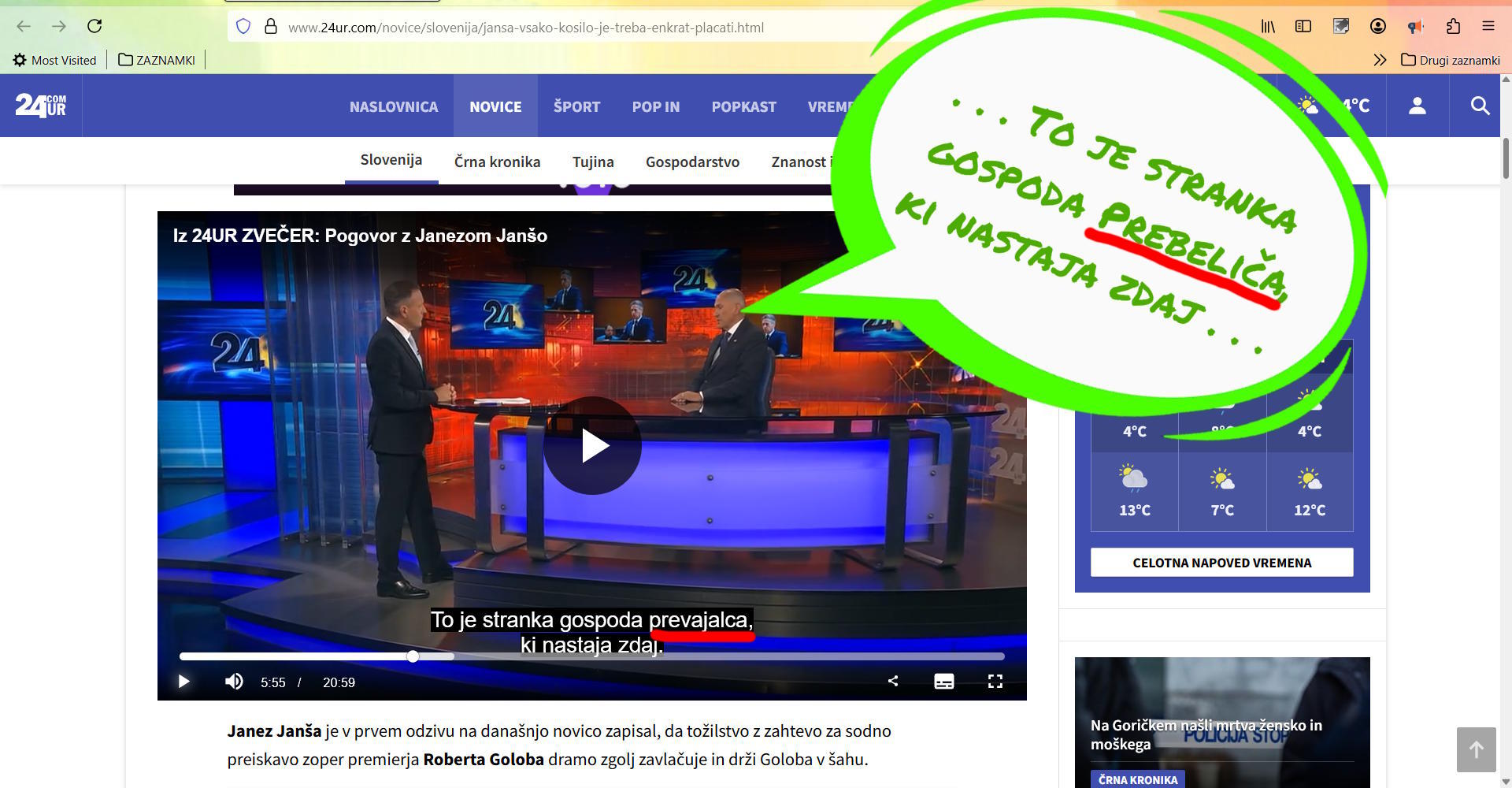Open the Na Goričkem news article
Screen dimensions: 1512x788
[1206, 734]
